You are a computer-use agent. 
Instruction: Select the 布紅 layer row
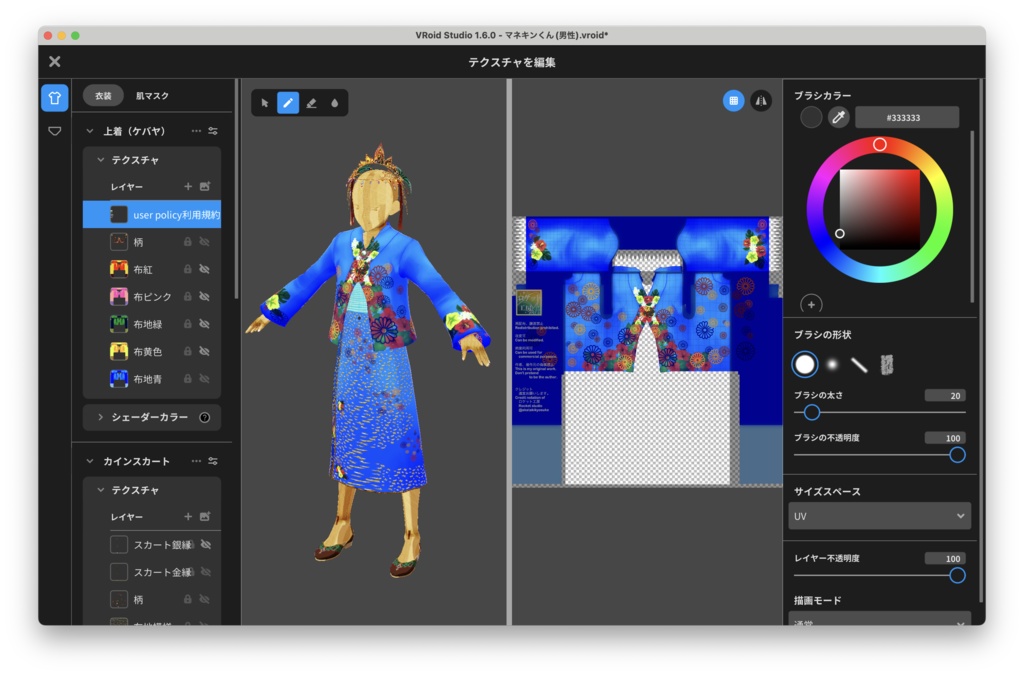click(x=152, y=269)
